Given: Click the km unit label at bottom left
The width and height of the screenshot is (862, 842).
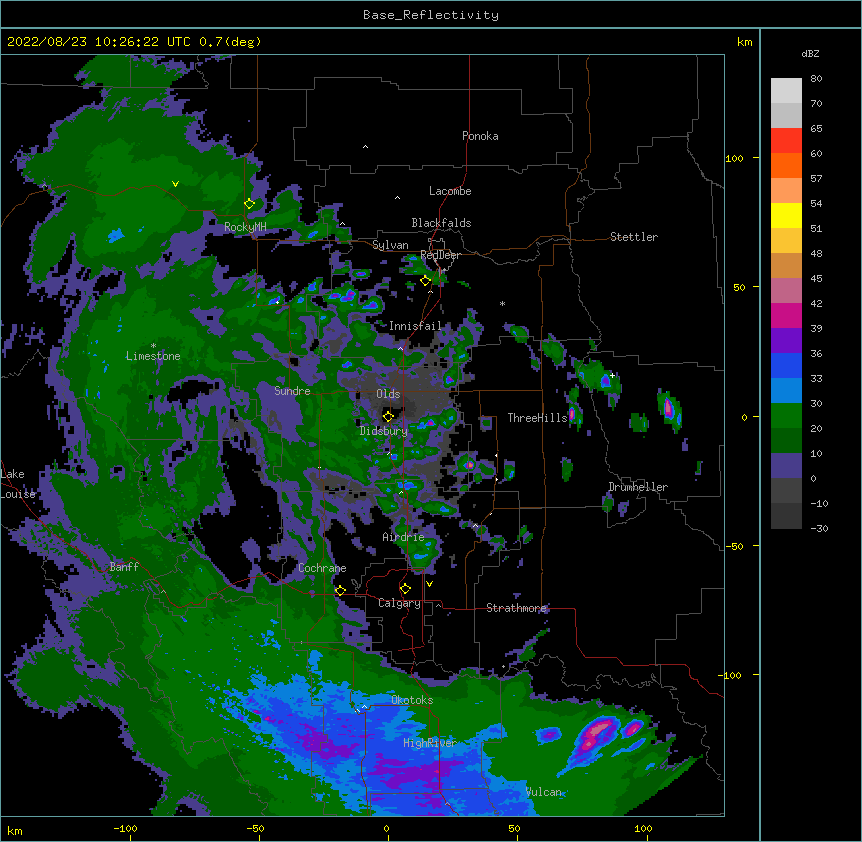Looking at the screenshot, I should (15, 830).
